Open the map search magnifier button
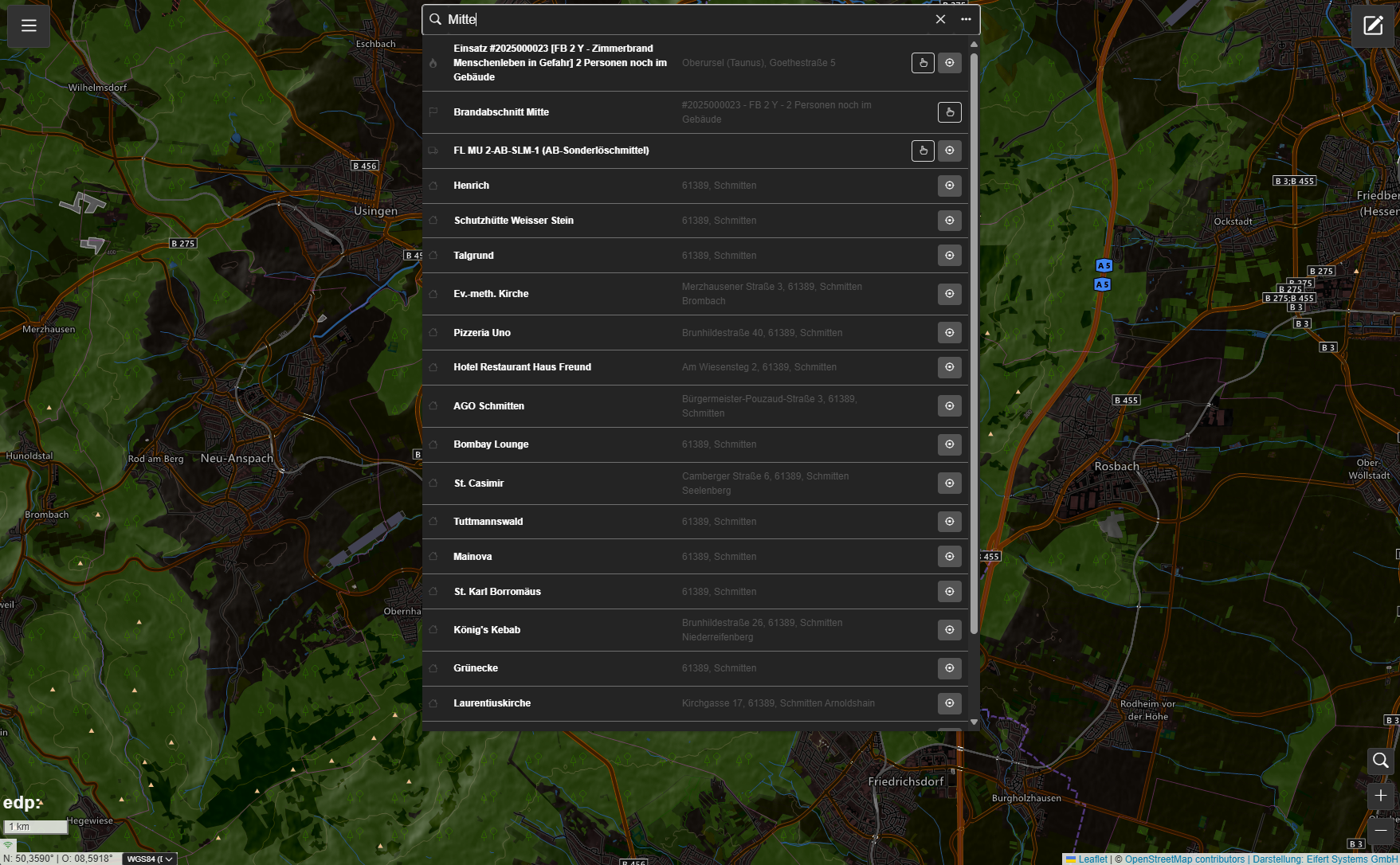 (x=1380, y=761)
